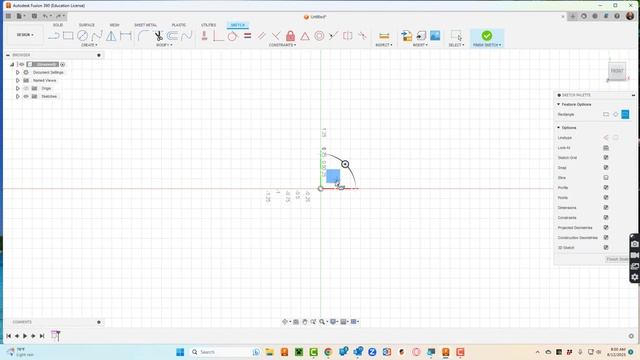
Task: Expand the Document Settings node
Action: pos(18,72)
